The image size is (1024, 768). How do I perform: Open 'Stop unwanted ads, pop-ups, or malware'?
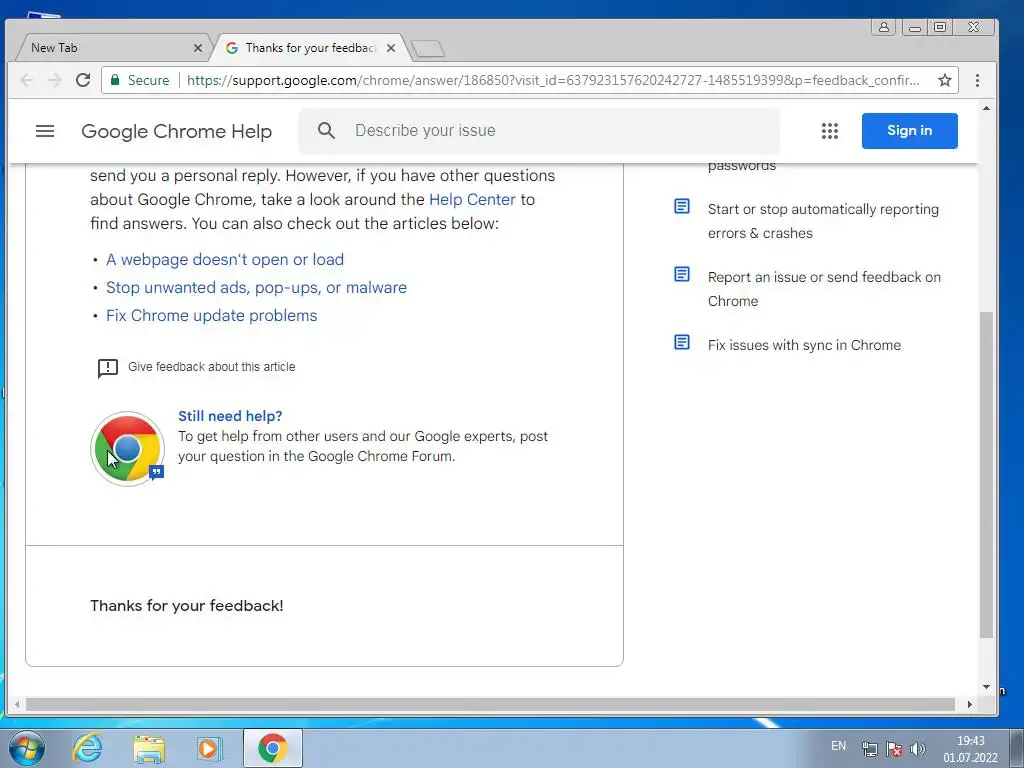coord(256,287)
